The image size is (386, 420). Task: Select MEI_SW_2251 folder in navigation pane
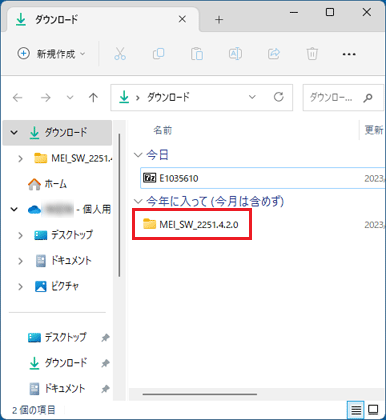pyautogui.click(x=73, y=158)
